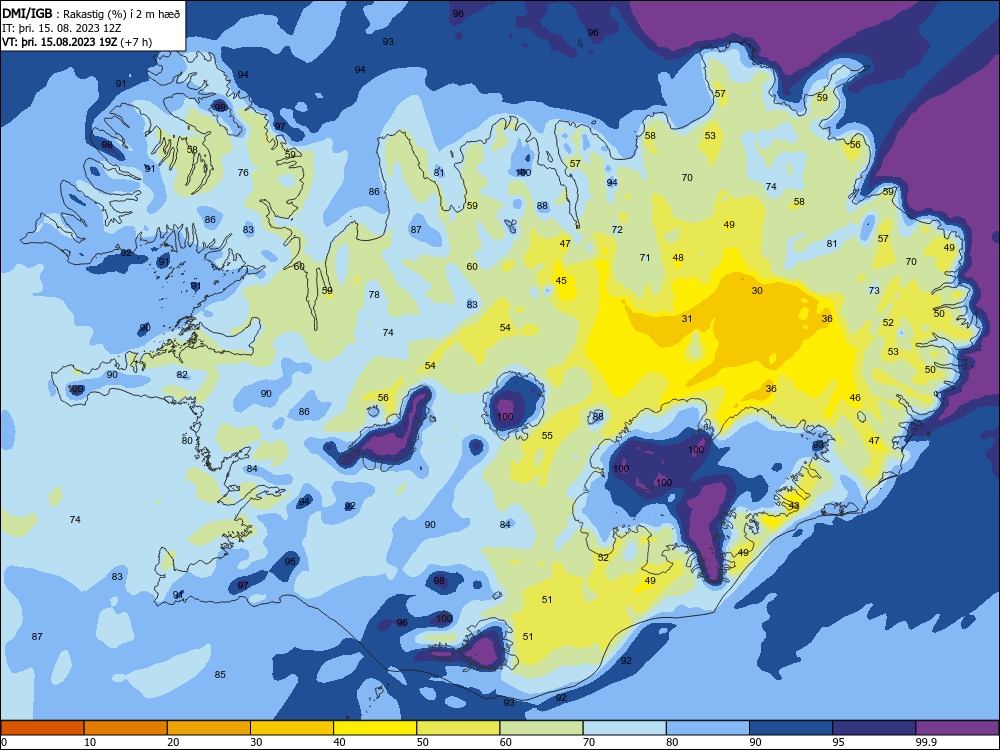This screenshot has width=1000, height=750.
Task: Click the map value 48
Action: (678, 258)
